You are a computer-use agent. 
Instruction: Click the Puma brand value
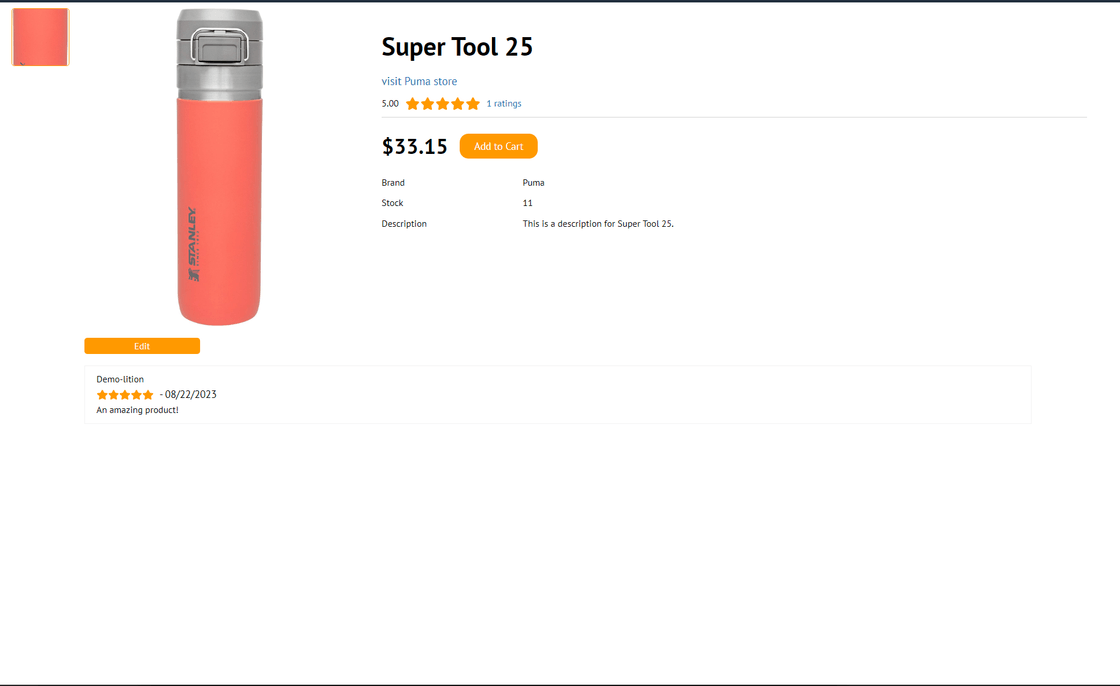(534, 183)
